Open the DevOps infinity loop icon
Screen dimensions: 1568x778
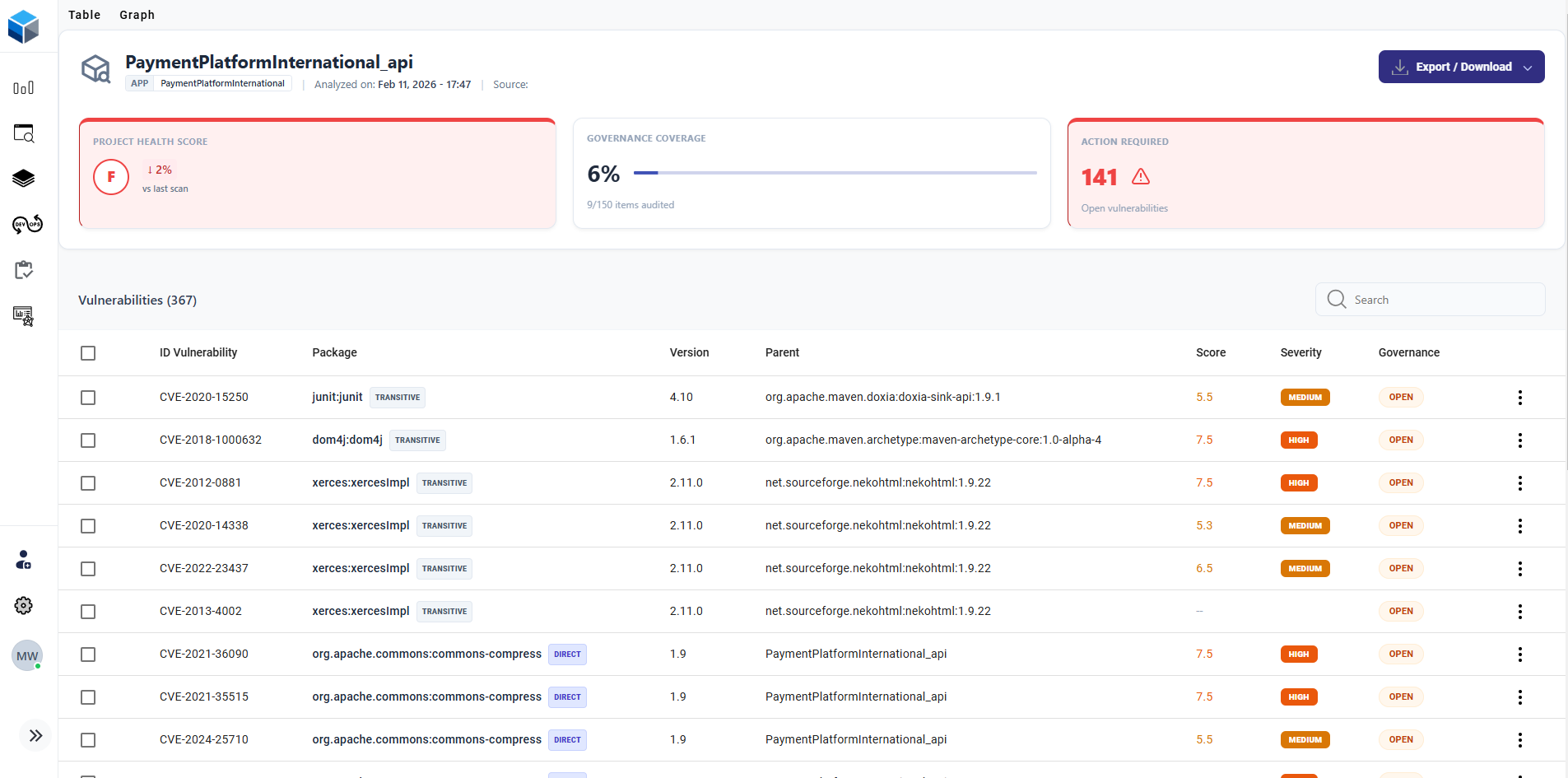(27, 224)
